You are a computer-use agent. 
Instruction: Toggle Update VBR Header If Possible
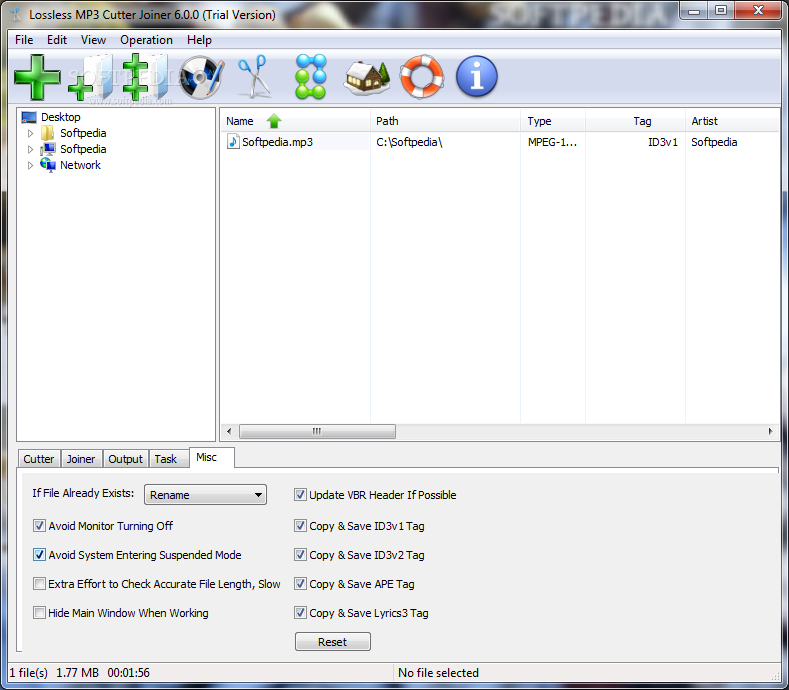point(300,495)
